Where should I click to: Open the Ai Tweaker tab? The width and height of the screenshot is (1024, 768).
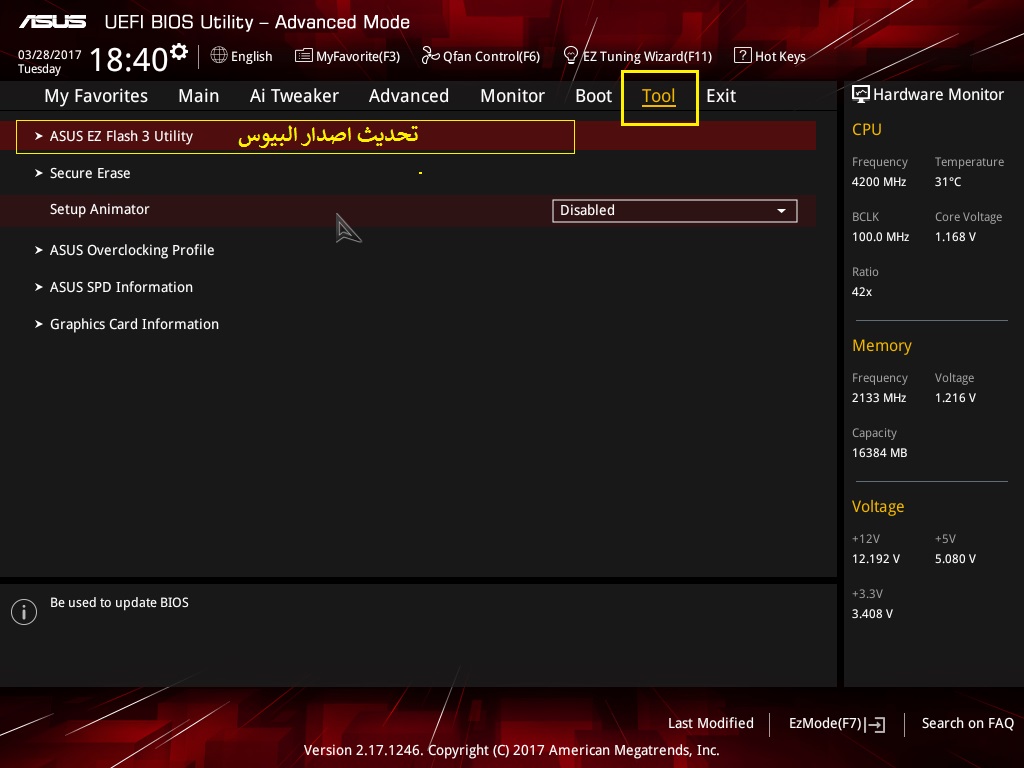(x=294, y=96)
